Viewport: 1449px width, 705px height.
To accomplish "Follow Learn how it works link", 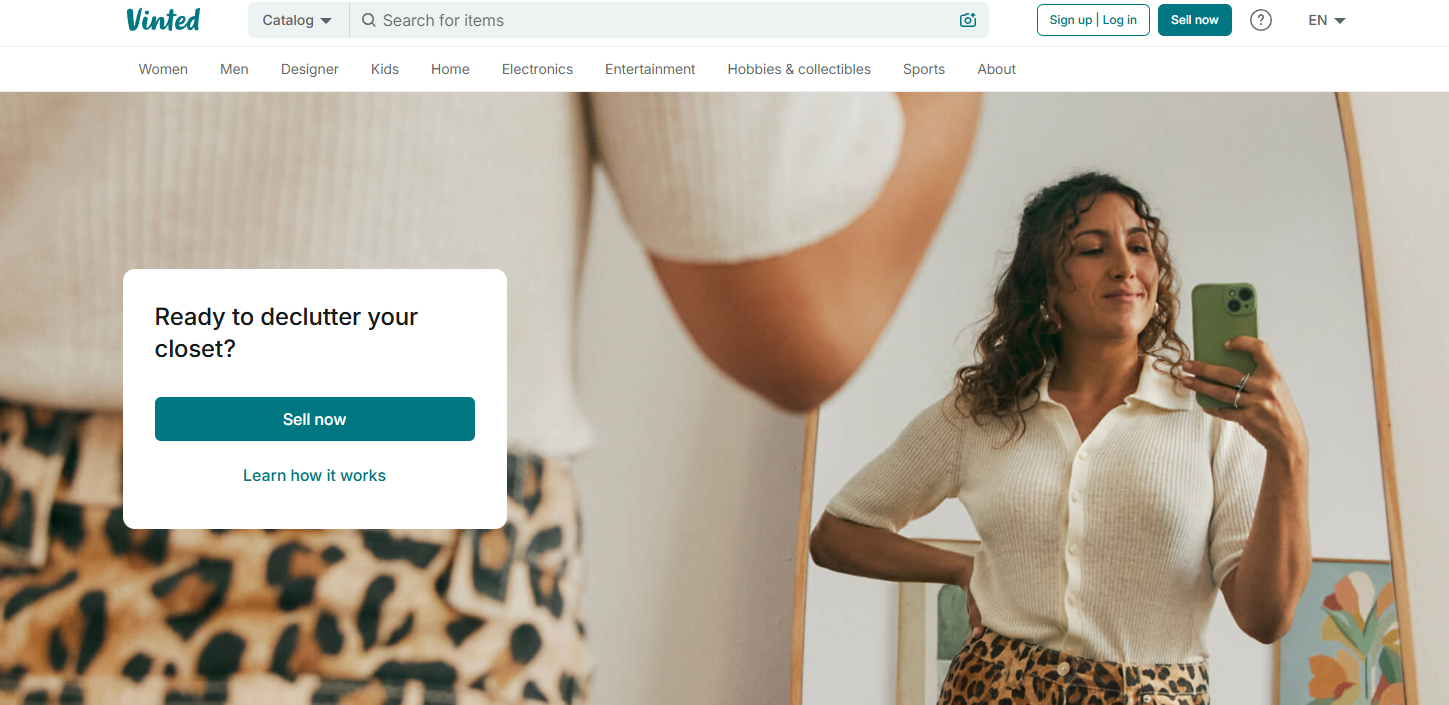I will [314, 475].
